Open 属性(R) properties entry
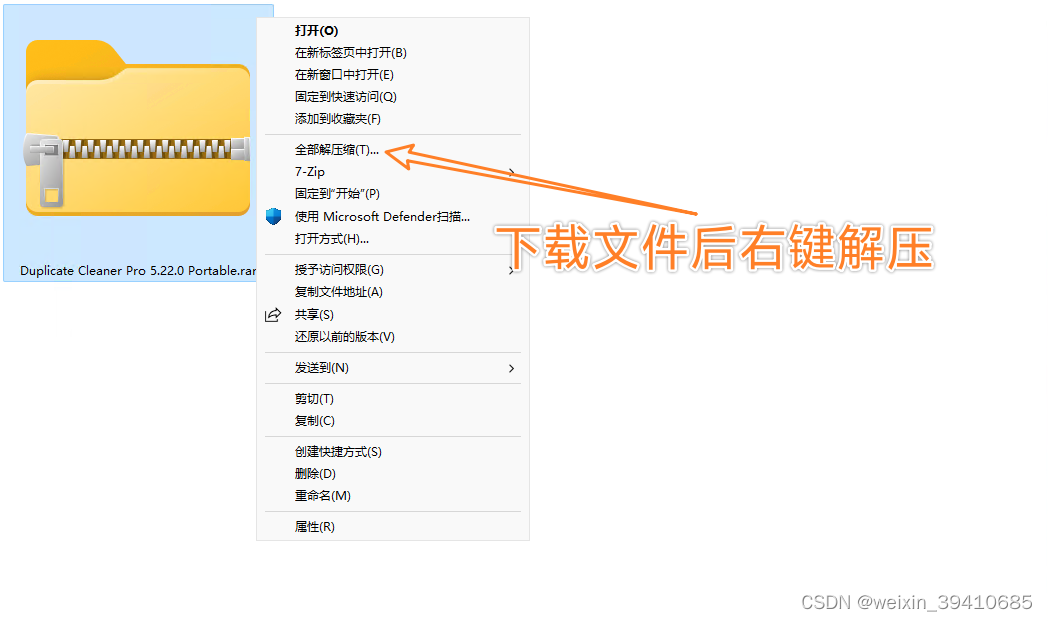Image resolution: width=1048 pixels, height=621 pixels. (315, 527)
